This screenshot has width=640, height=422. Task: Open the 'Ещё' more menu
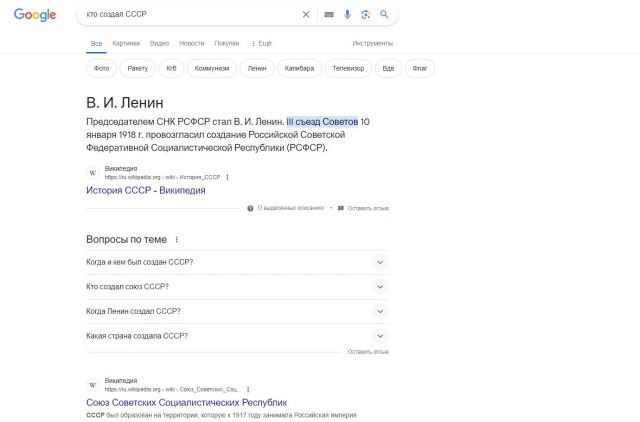pos(262,43)
